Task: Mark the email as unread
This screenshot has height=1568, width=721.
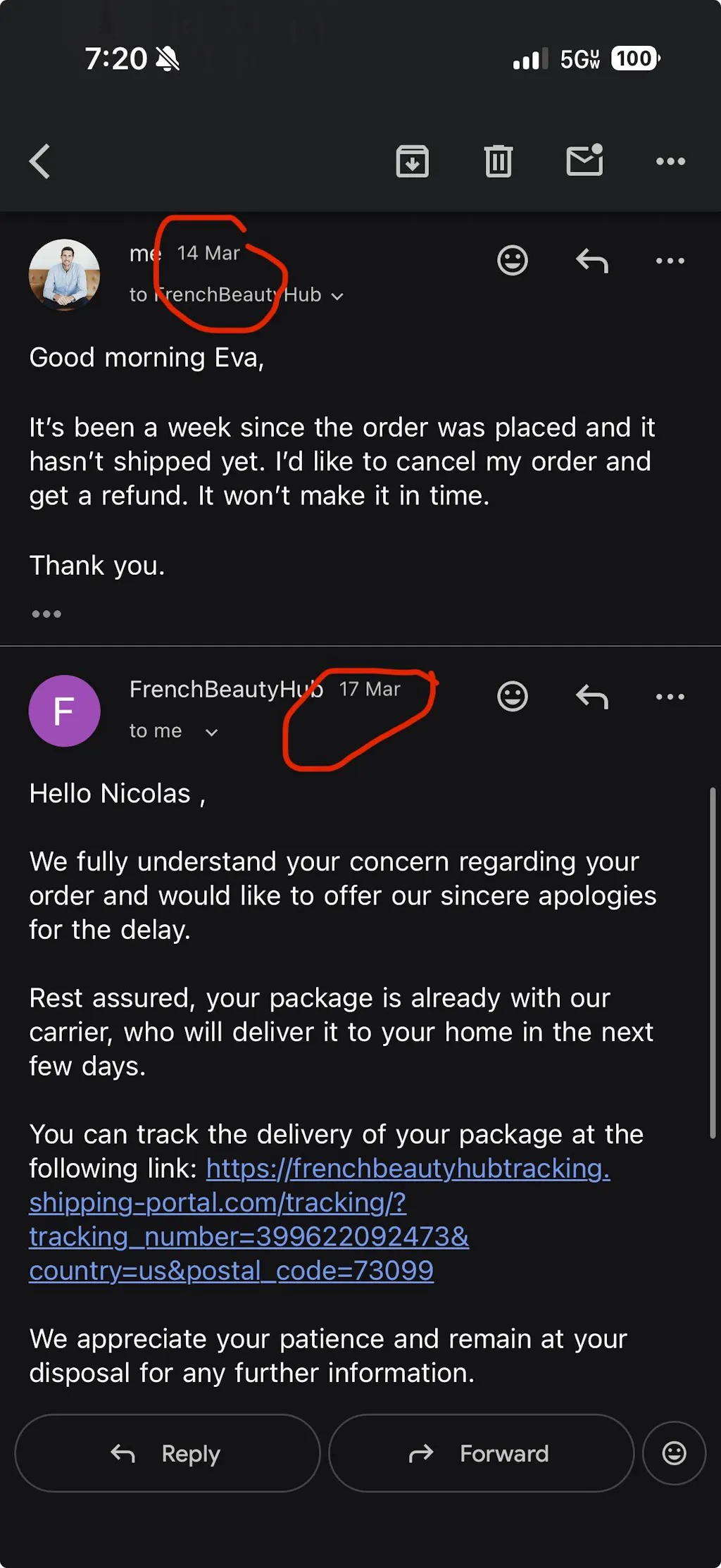Action: [x=584, y=161]
